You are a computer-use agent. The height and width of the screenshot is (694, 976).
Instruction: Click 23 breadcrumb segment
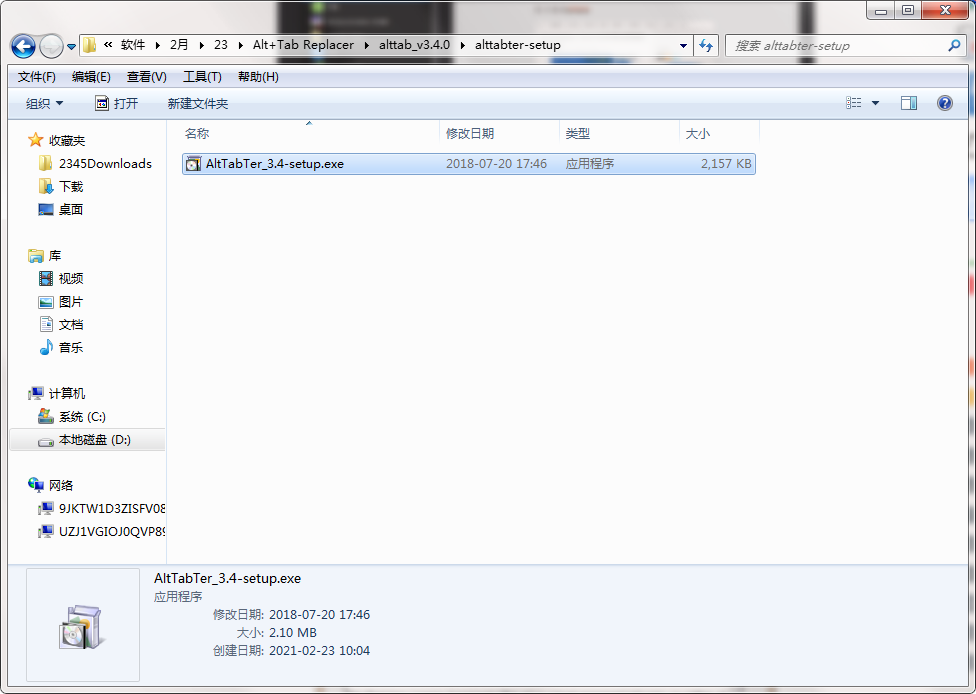pos(220,45)
